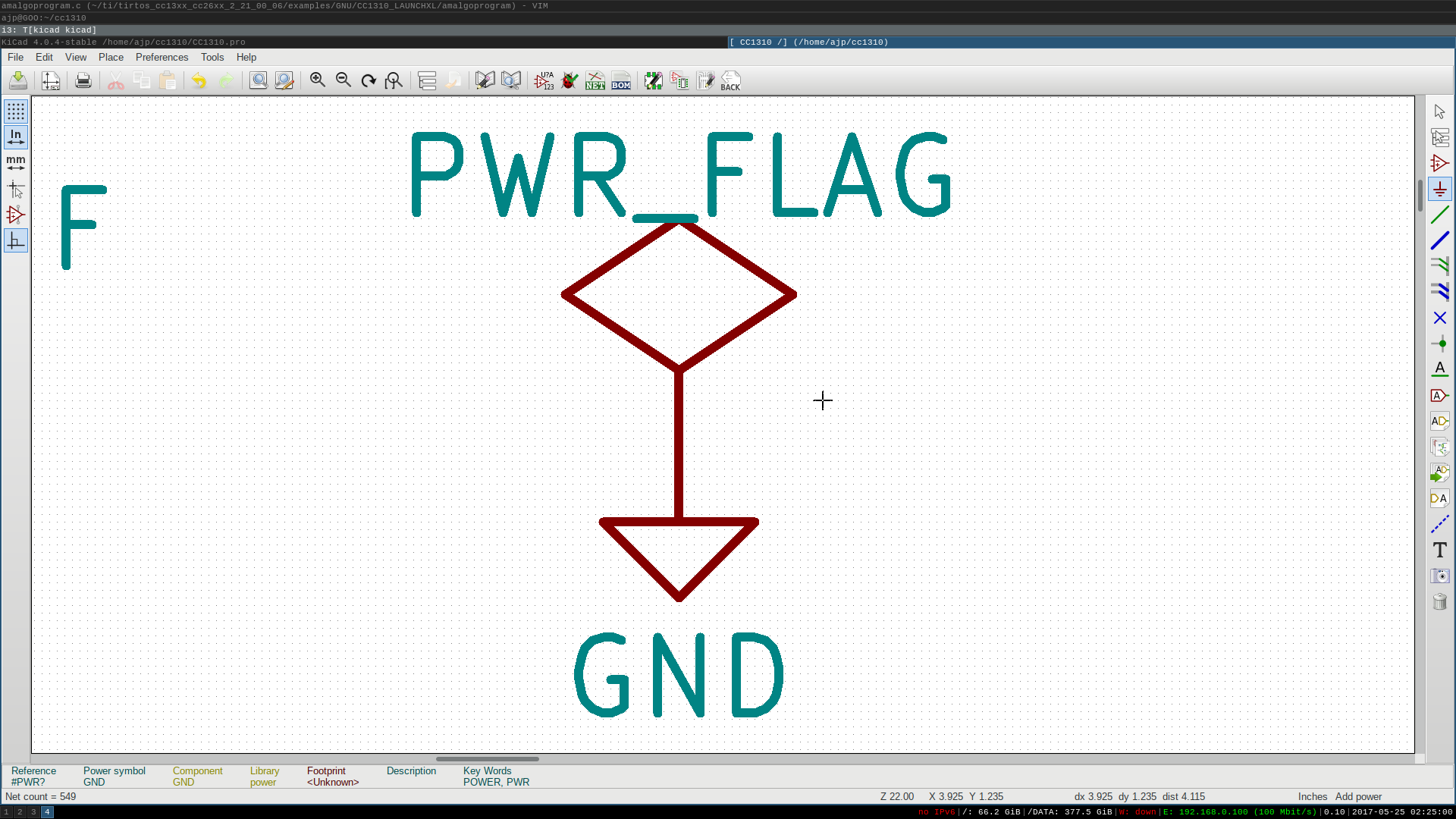
Task: Zoom out of the schematic
Action: pyautogui.click(x=344, y=80)
